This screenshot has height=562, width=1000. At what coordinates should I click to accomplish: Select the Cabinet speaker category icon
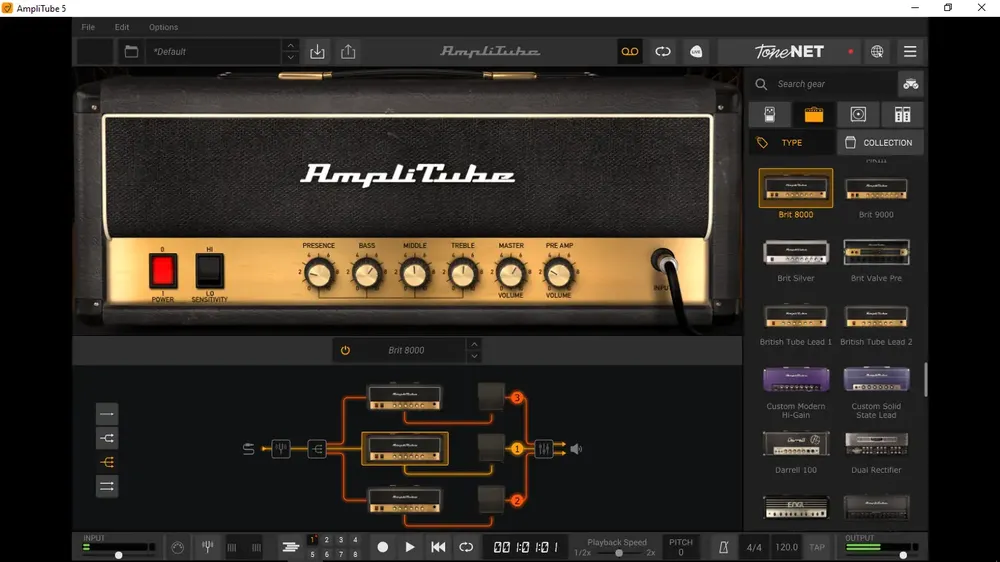(858, 114)
